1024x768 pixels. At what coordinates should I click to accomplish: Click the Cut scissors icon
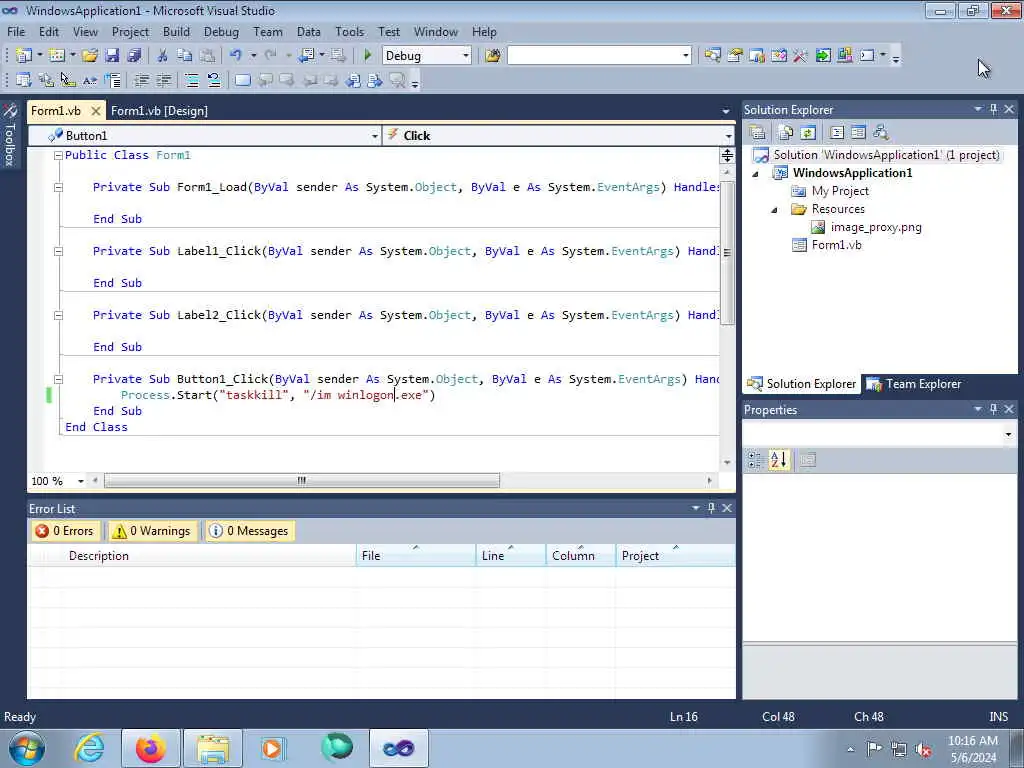click(162, 56)
